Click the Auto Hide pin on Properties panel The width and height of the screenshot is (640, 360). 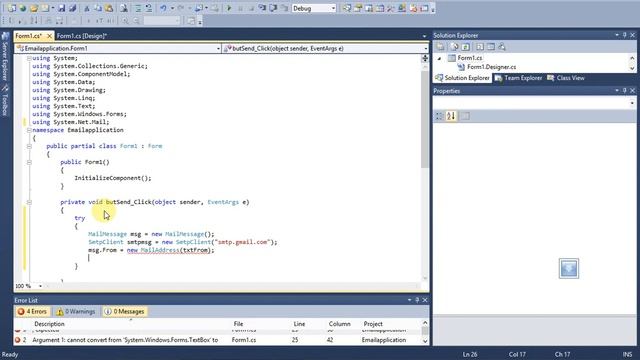(624, 91)
